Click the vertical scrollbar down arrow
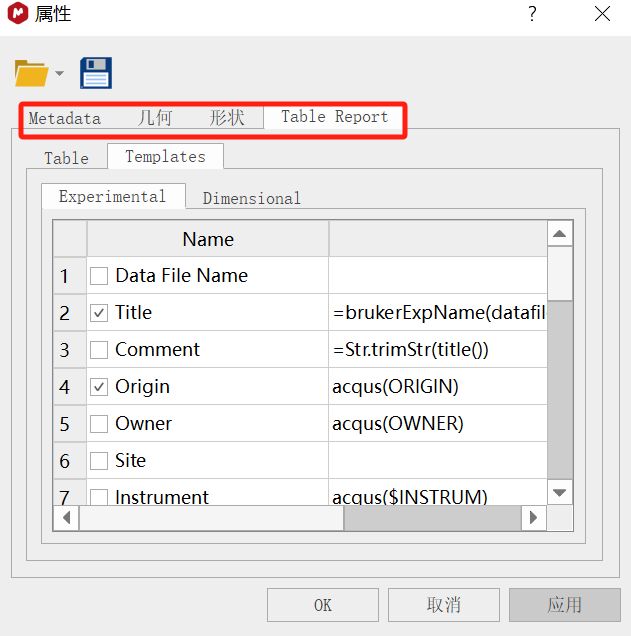The height and width of the screenshot is (636, 631). point(560,492)
